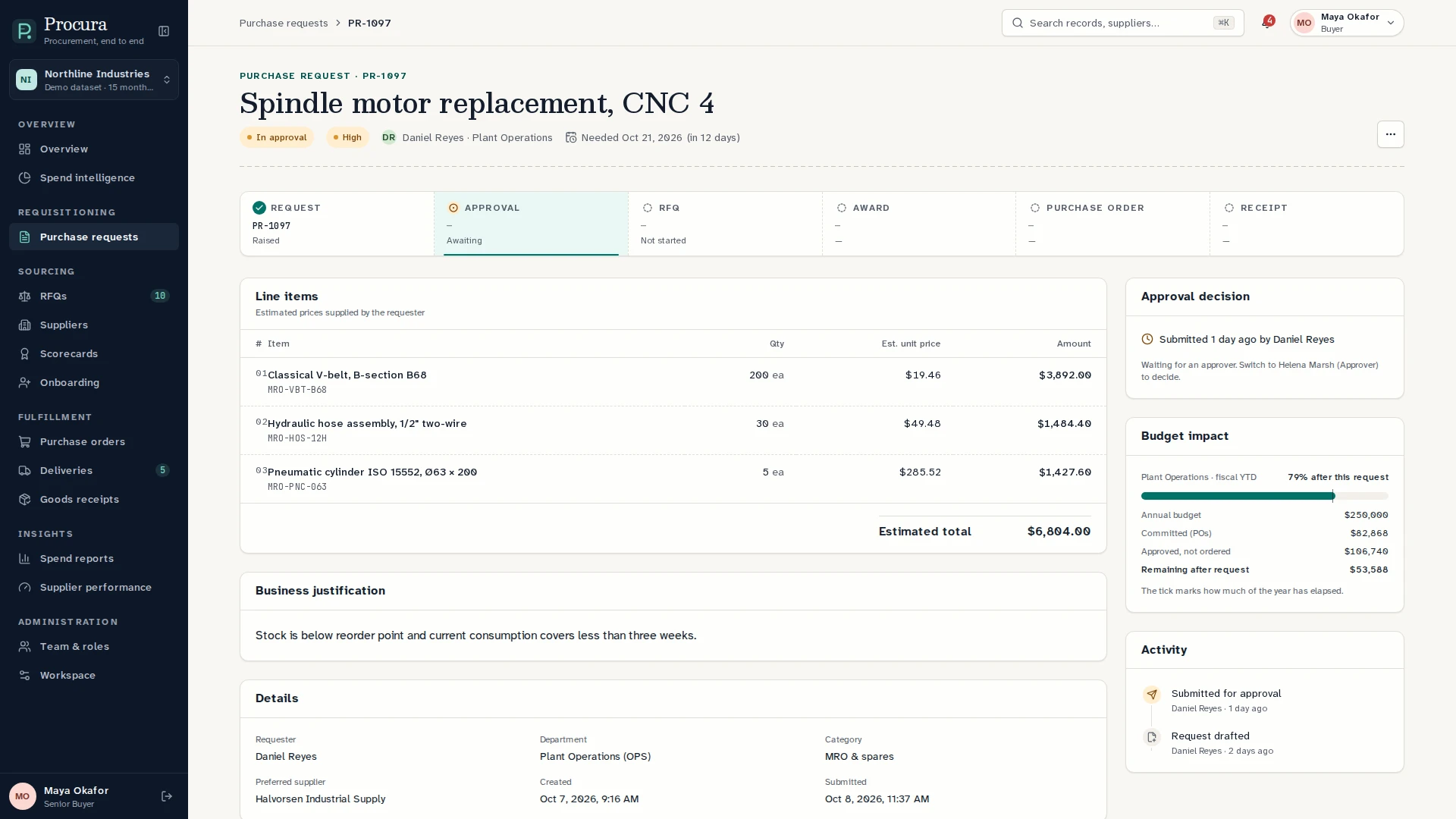The height and width of the screenshot is (819, 1456).
Task: Click the sign out icon beside Maya Okafor
Action: [167, 796]
